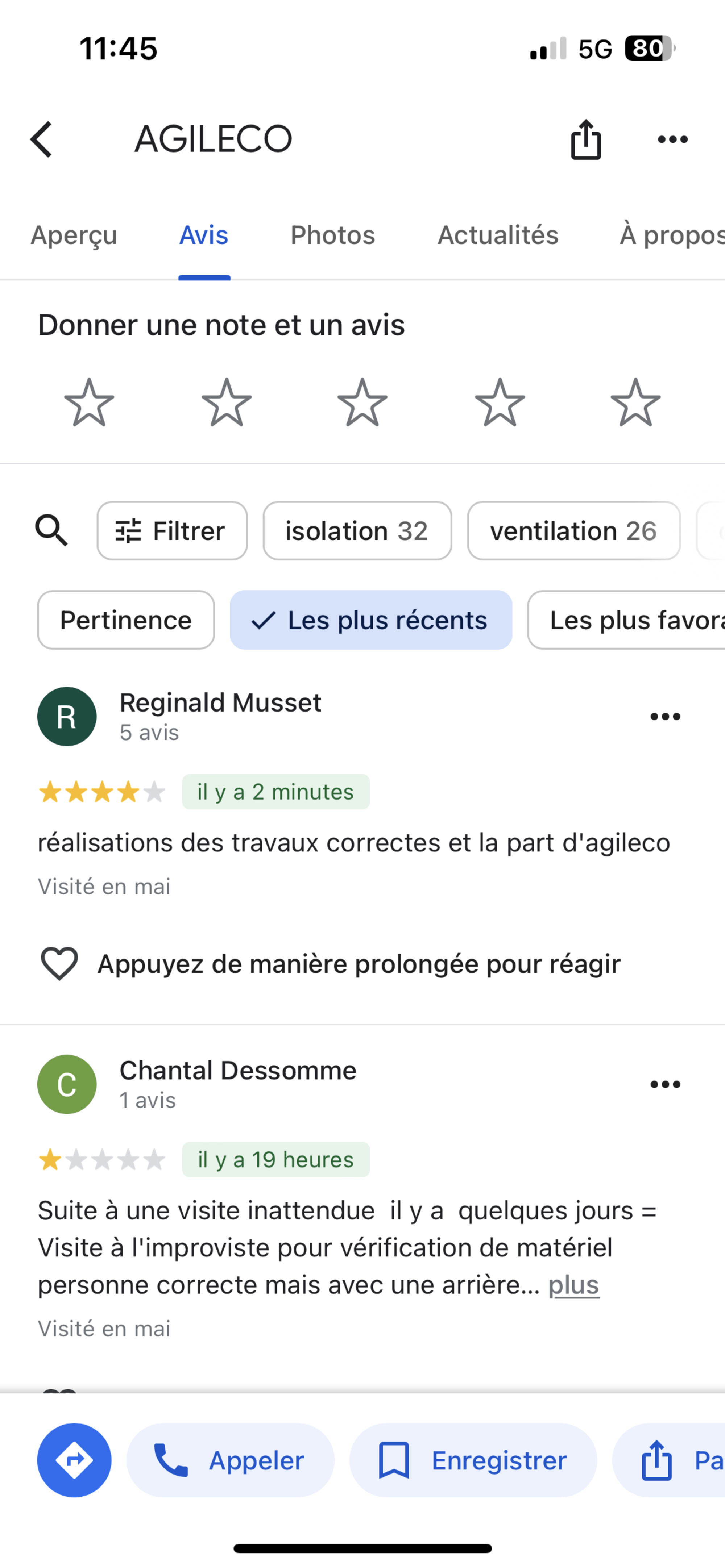Open options for Chantal Dessomme's review
725x1568 pixels.
[665, 1084]
